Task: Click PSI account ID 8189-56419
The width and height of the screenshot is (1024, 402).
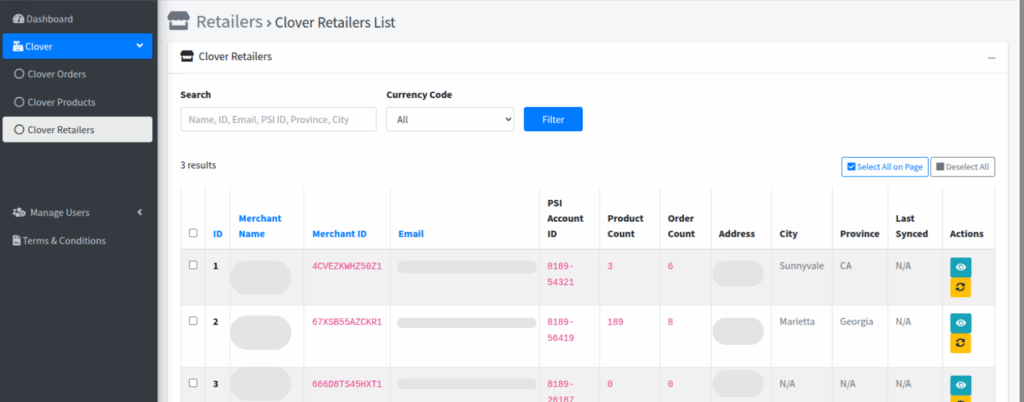Action: (560, 330)
